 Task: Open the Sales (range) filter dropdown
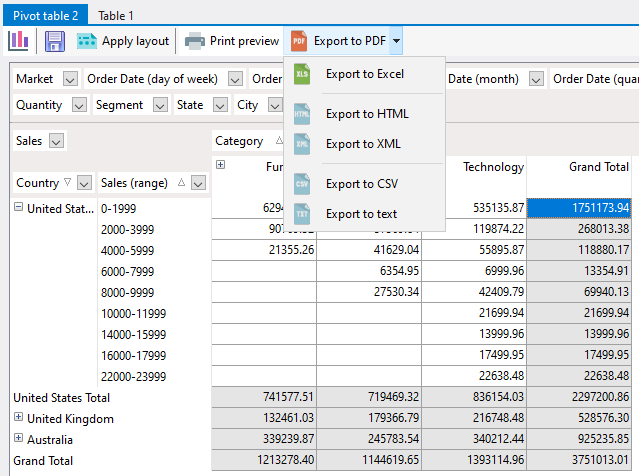198,183
